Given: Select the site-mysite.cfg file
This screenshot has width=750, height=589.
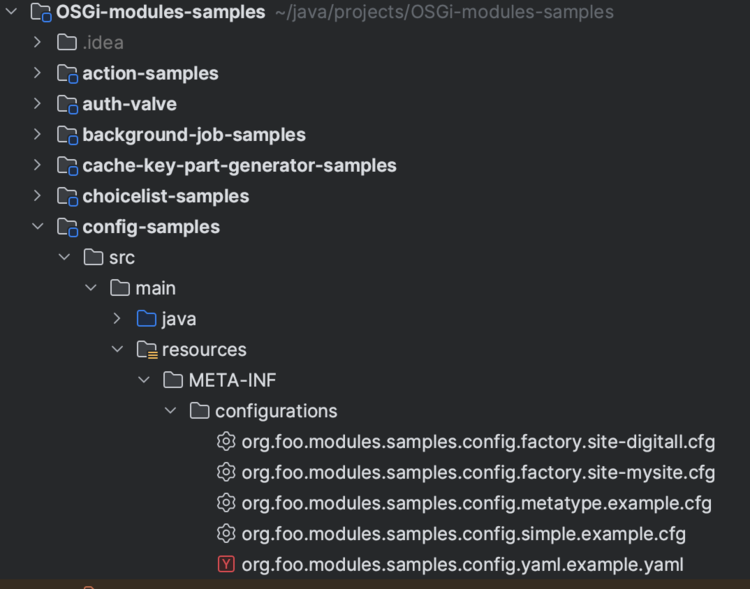Looking at the screenshot, I should (478, 472).
